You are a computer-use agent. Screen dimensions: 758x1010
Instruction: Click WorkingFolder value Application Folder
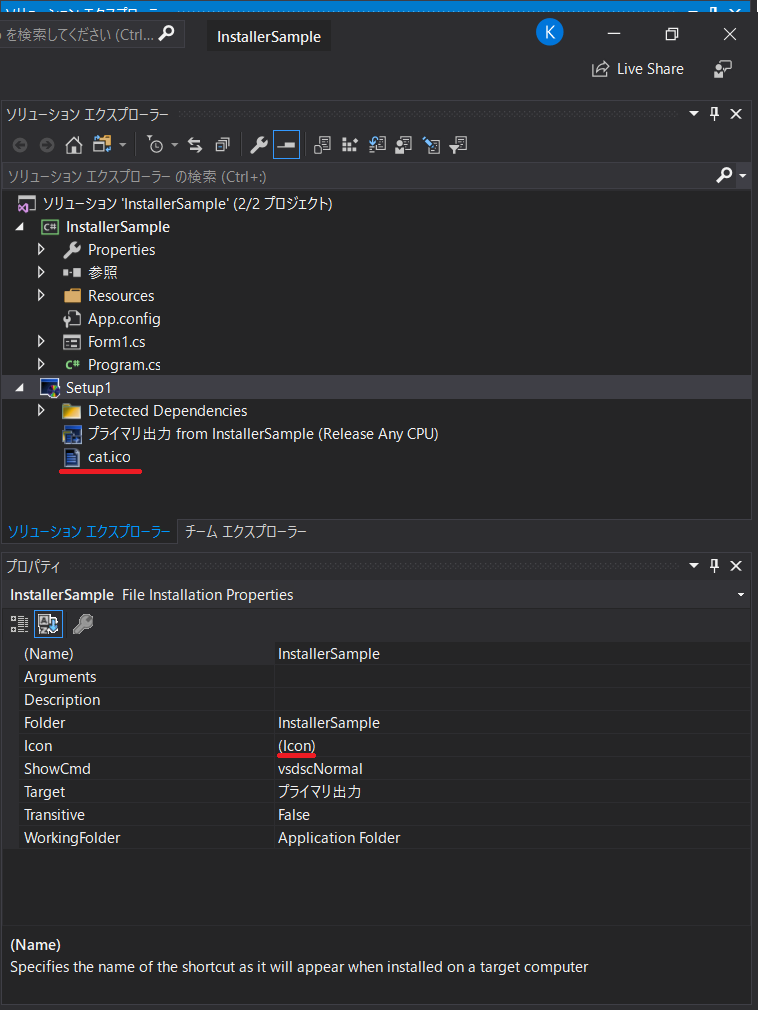[339, 838]
